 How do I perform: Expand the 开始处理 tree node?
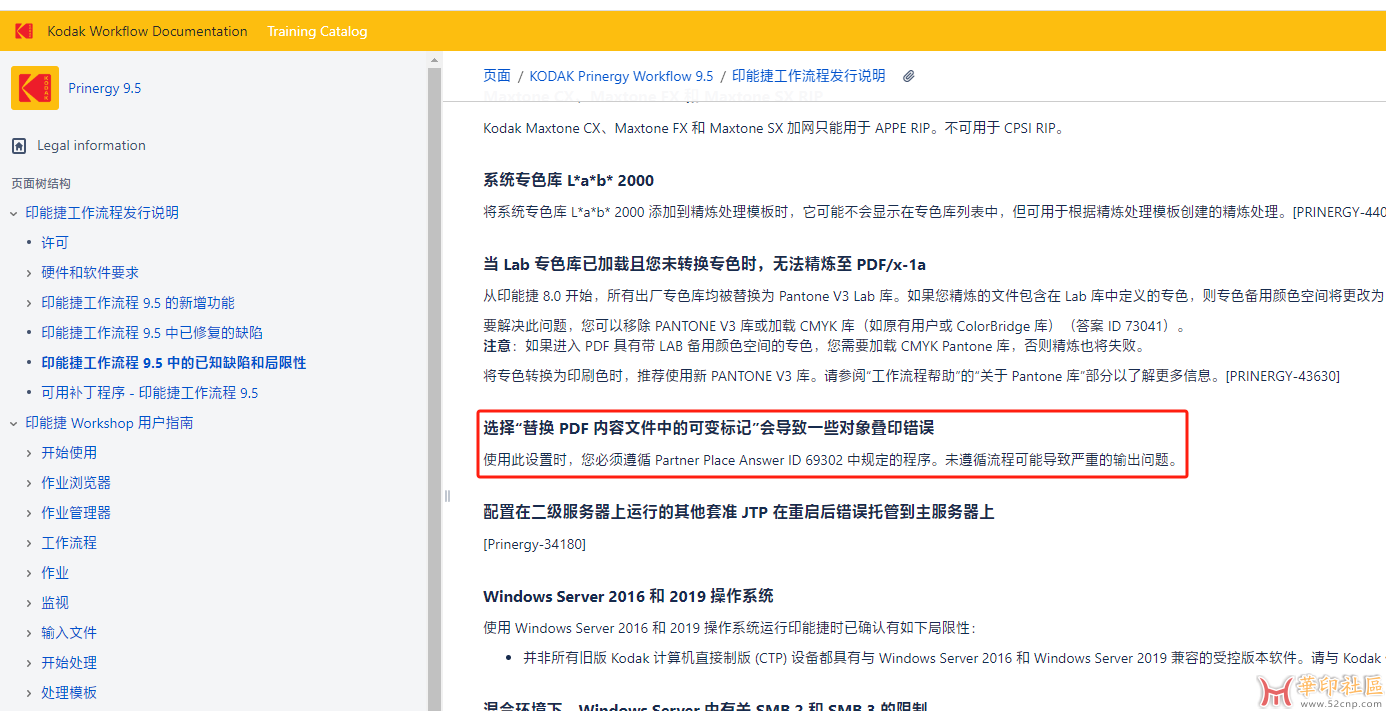pyautogui.click(x=29, y=663)
